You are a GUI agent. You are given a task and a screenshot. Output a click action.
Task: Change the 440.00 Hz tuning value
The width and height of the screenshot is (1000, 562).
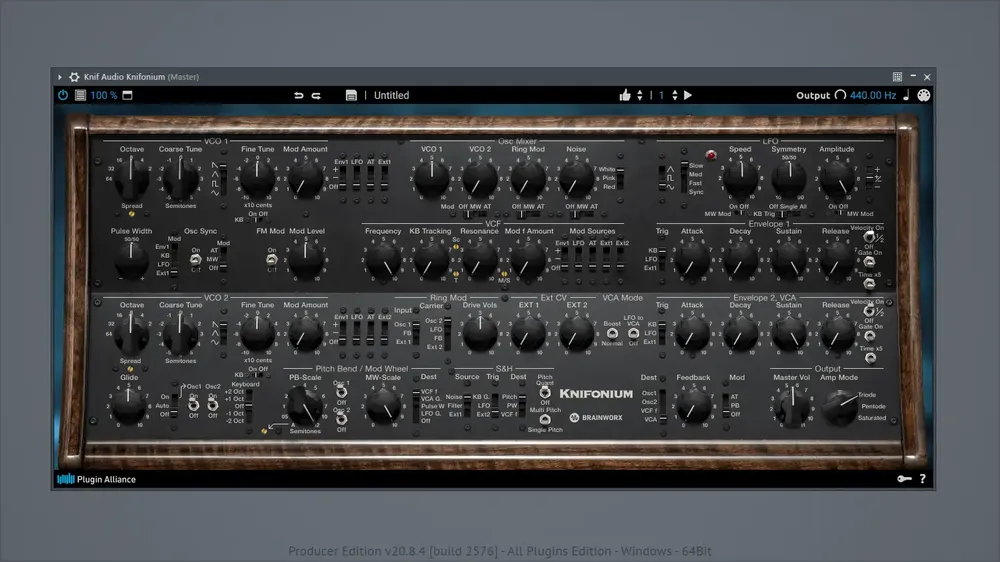point(872,95)
